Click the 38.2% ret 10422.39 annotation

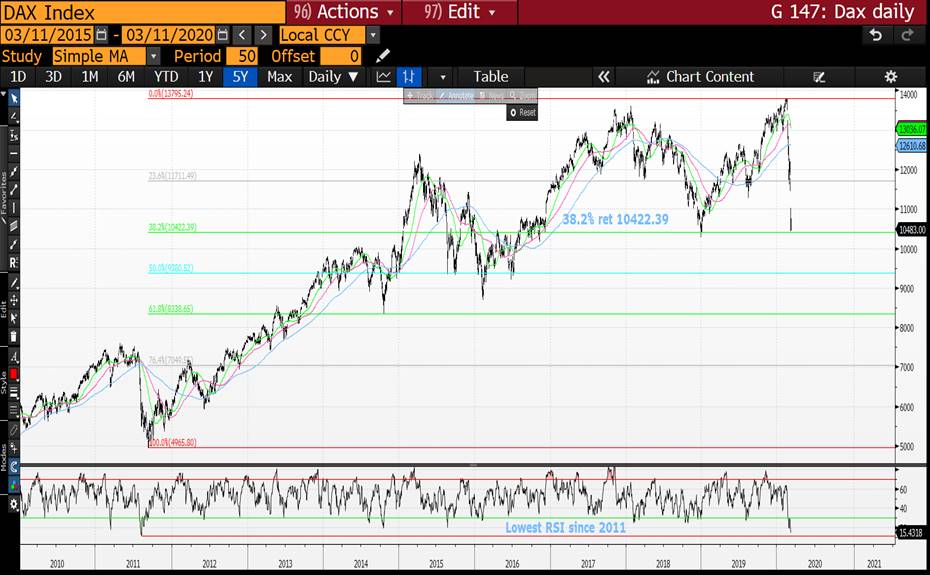click(615, 219)
